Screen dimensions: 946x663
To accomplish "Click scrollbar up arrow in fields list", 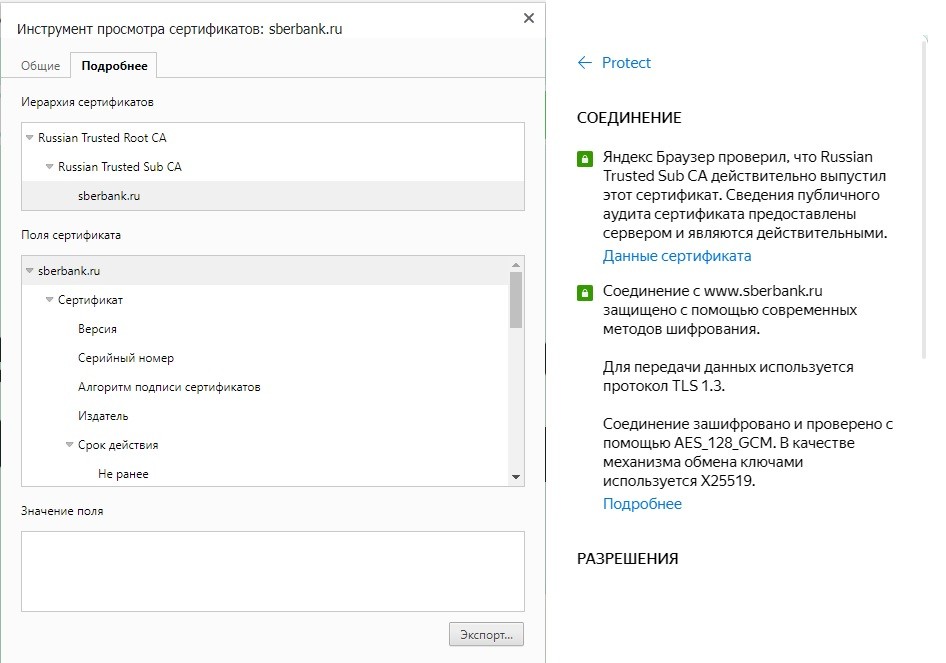I will tap(516, 264).
